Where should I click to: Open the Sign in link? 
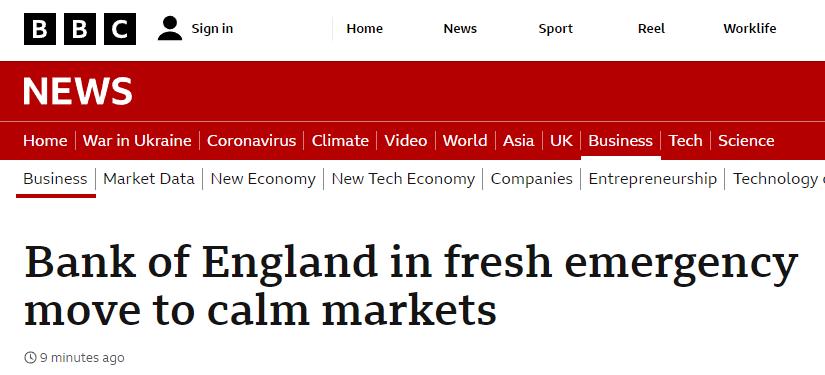tap(212, 28)
